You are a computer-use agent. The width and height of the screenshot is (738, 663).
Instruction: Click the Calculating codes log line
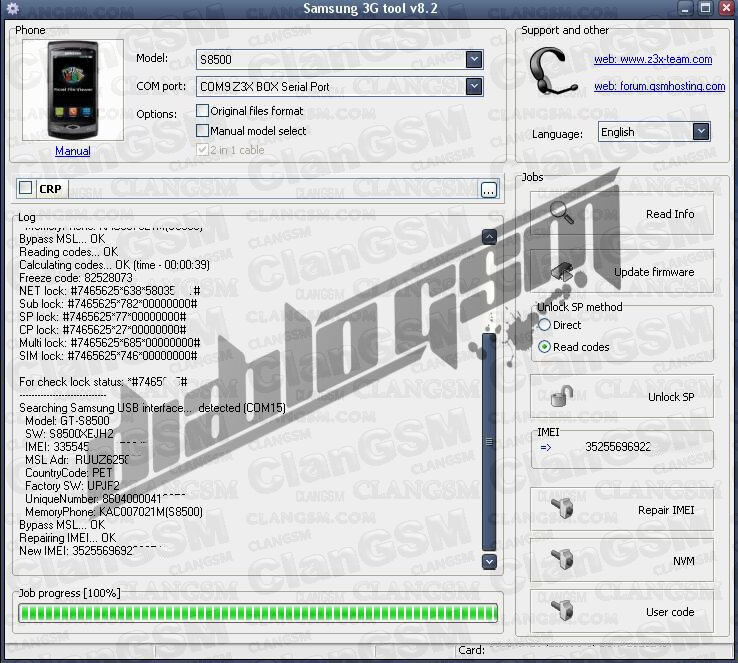[x=114, y=265]
